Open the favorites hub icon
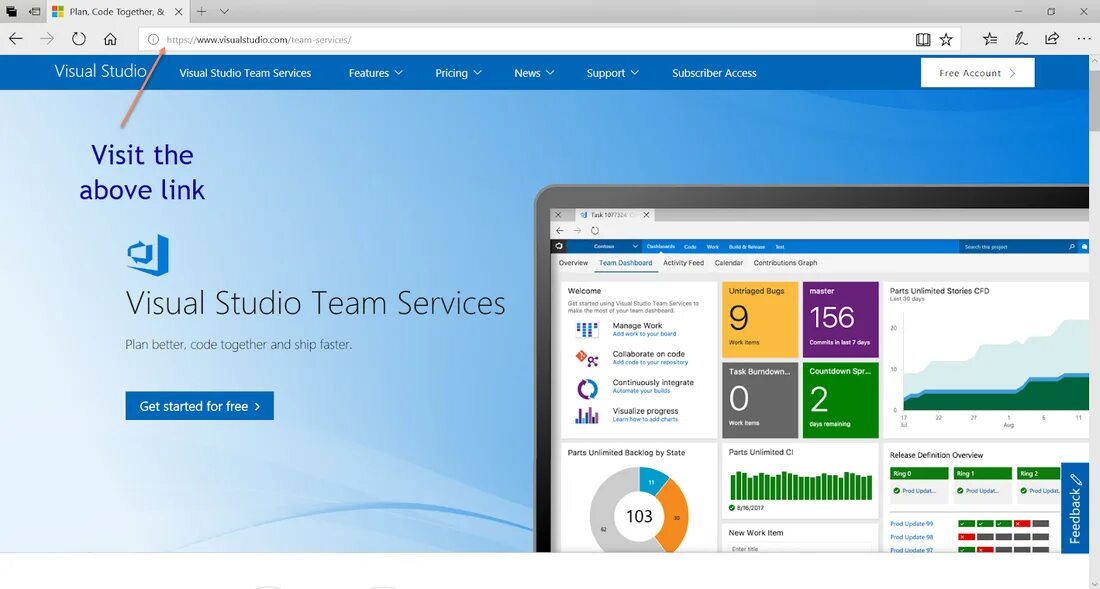The height and width of the screenshot is (589, 1100). [990, 39]
